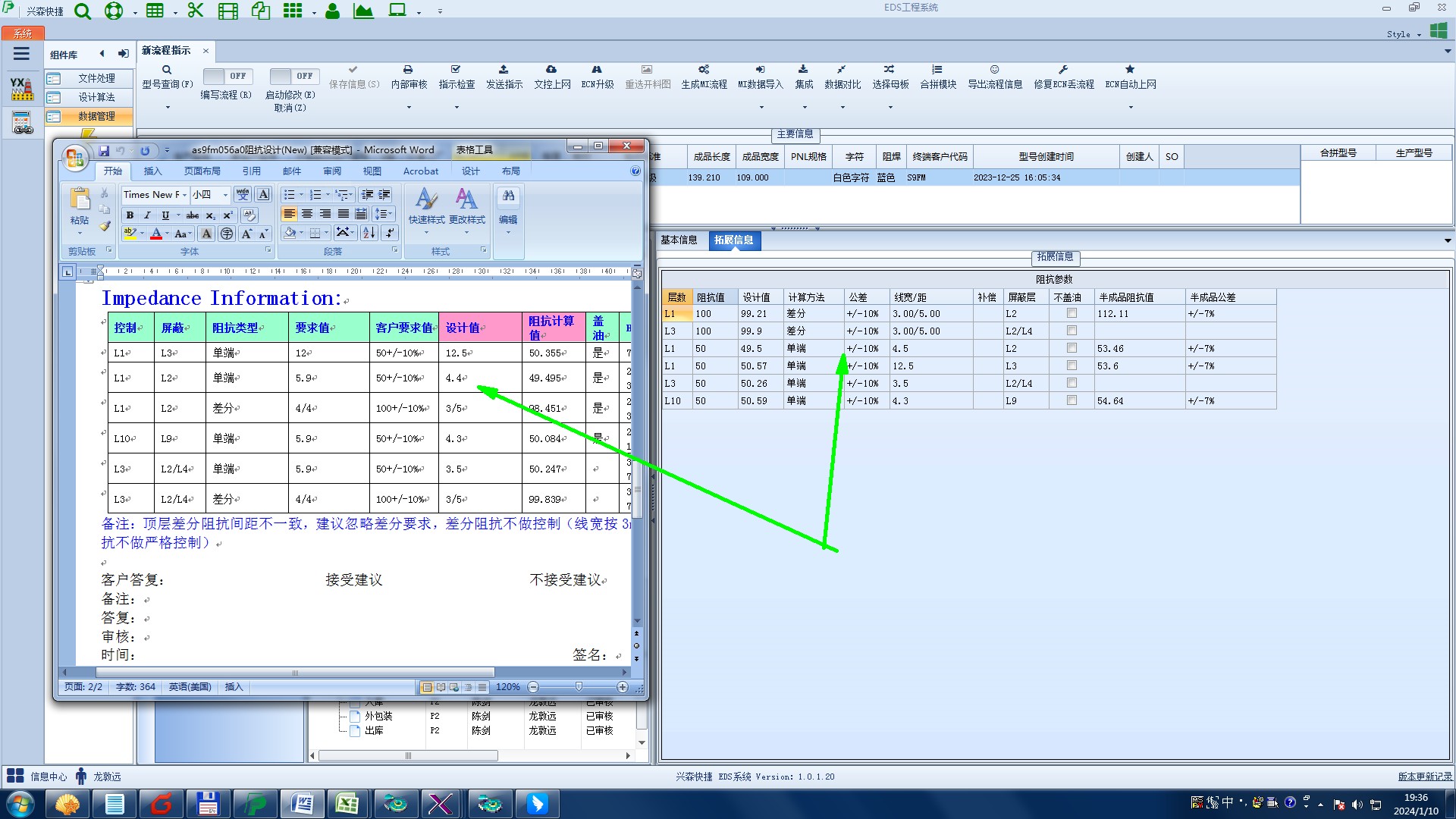Switch to 基本信息 tab in EDS
1456x819 pixels.
(x=679, y=240)
